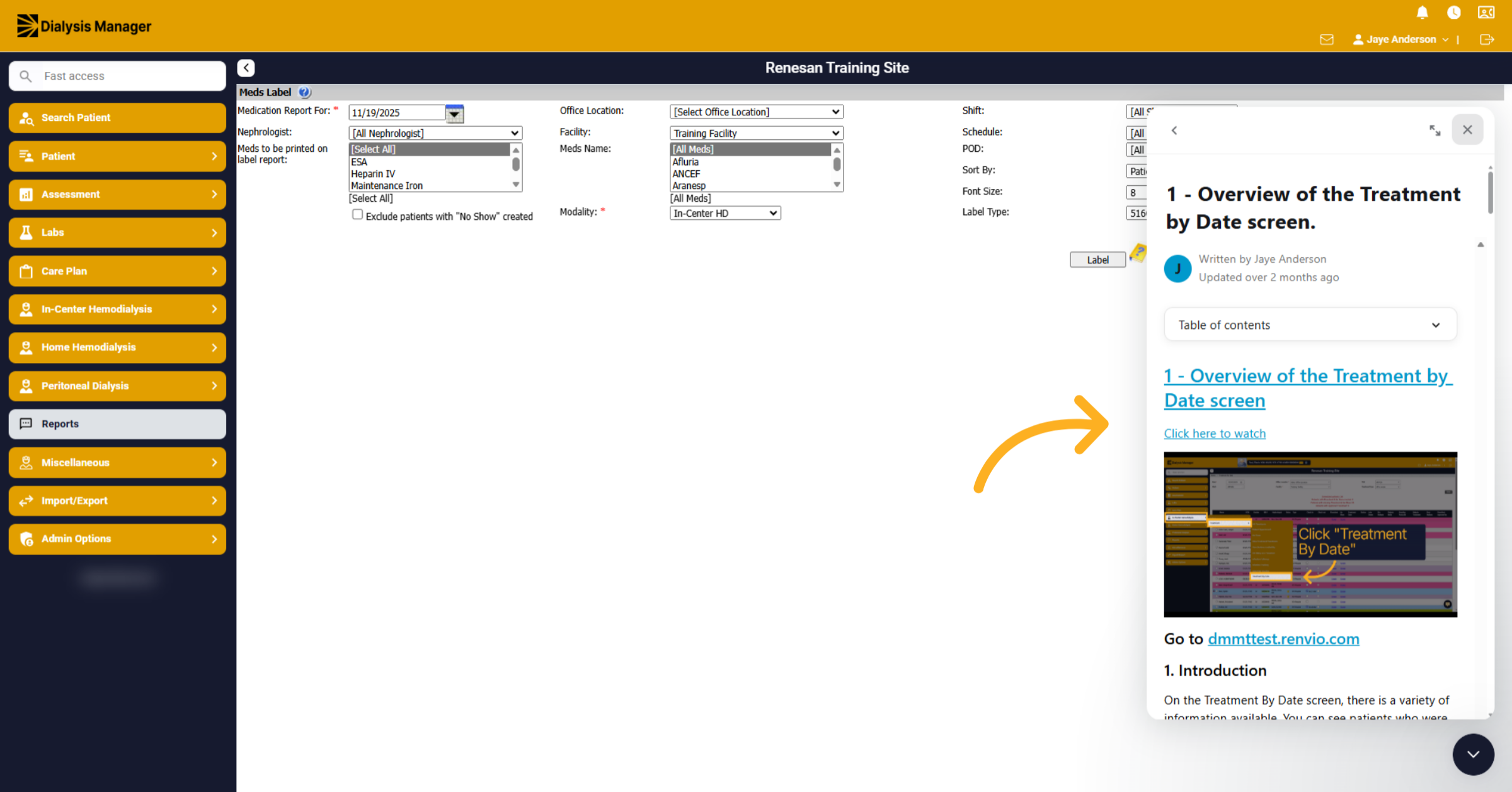Collapse the sidebar with the arrow icon
Screen dimensions: 1512x792
pos(246,67)
